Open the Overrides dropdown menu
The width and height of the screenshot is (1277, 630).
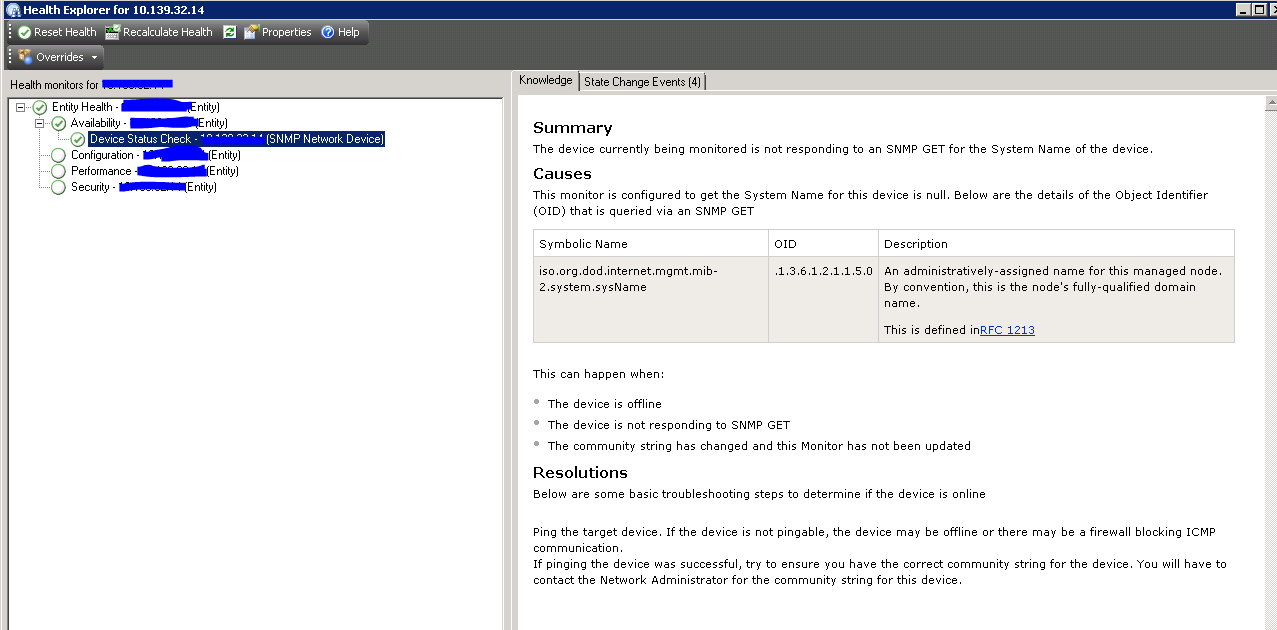point(59,57)
